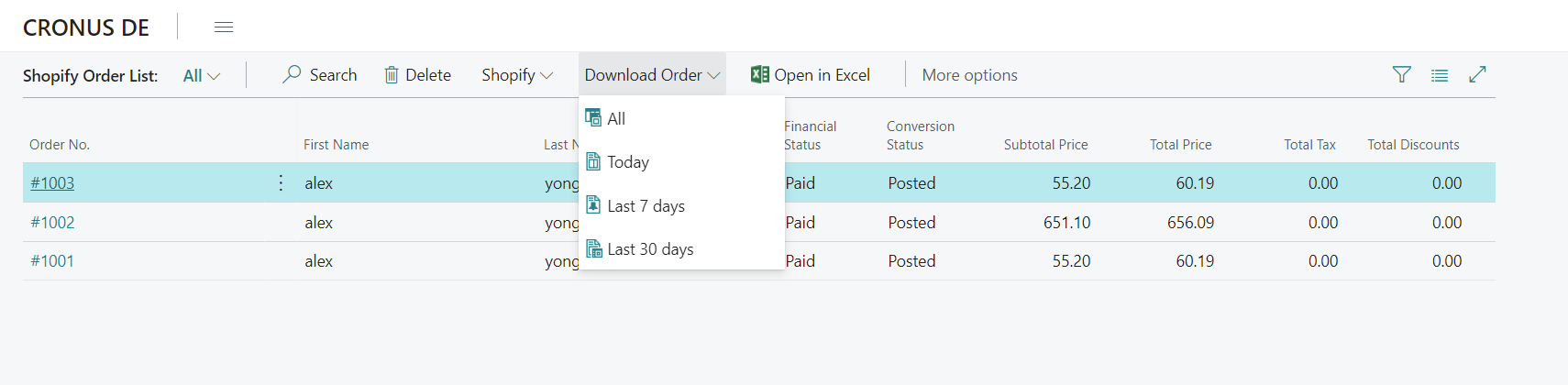Expand page with the fullscreen arrow icon

point(1477,74)
